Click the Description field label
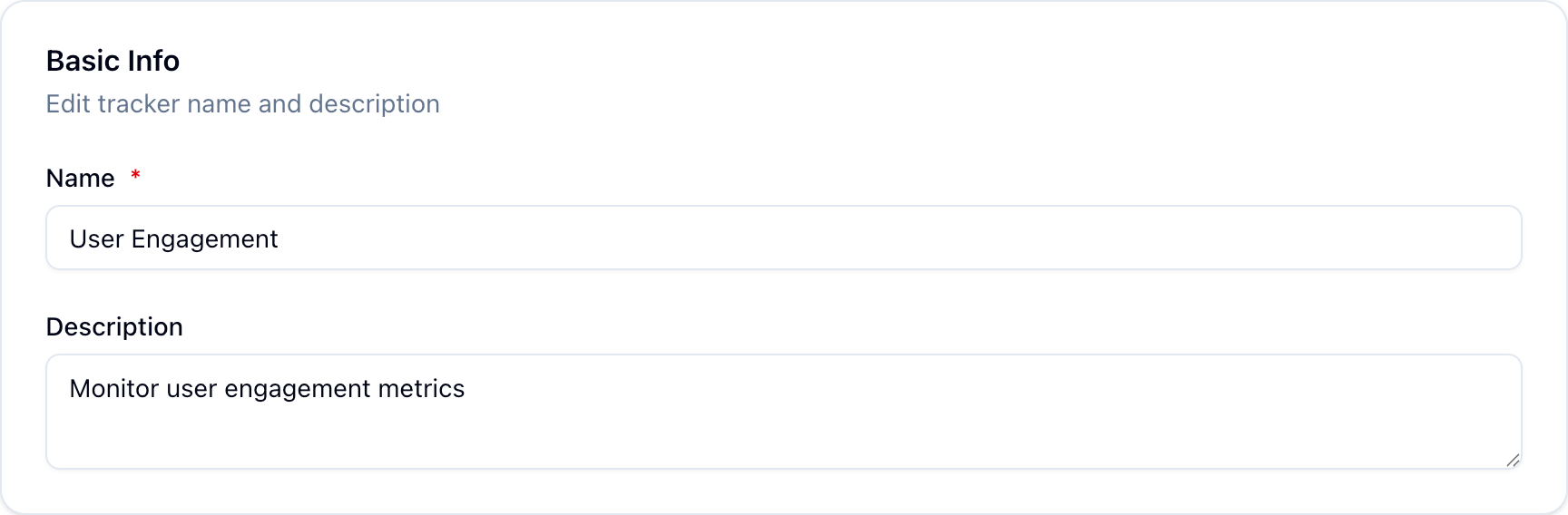Screen dimensions: 1568x515 pyautogui.click(x=114, y=327)
